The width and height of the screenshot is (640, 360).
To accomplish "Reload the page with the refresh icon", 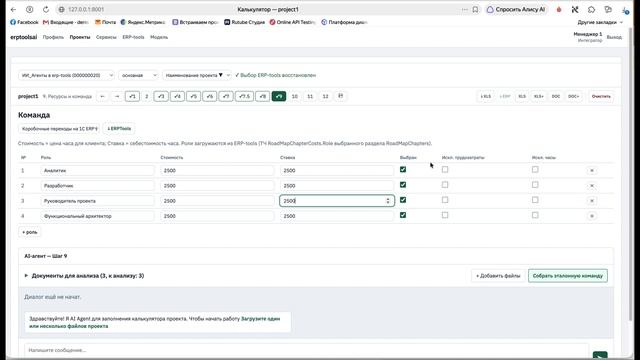I will (x=46, y=9).
